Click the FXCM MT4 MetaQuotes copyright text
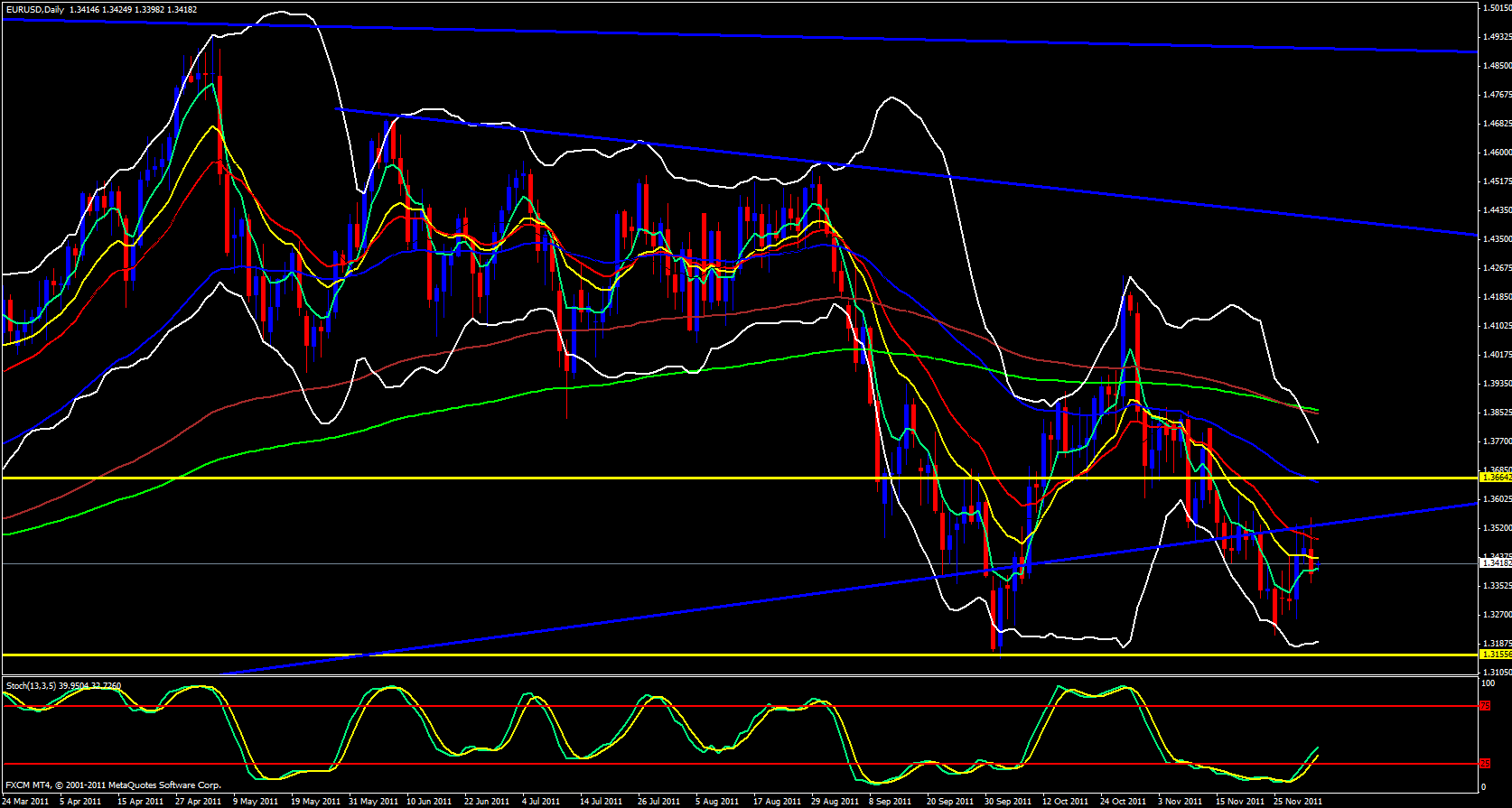Image resolution: width=1512 pixels, height=808 pixels. click(113, 785)
